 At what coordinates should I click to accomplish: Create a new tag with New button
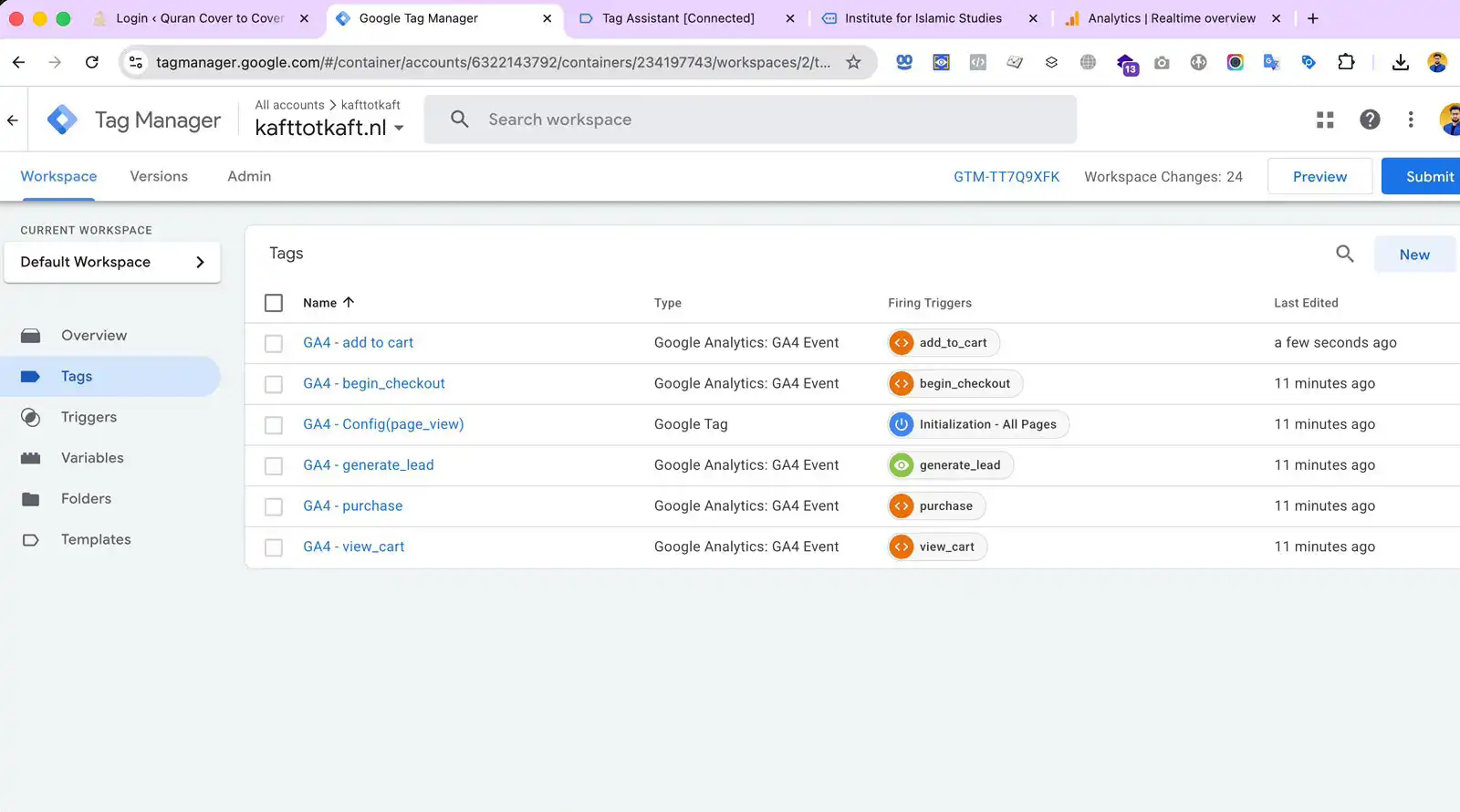(x=1414, y=255)
